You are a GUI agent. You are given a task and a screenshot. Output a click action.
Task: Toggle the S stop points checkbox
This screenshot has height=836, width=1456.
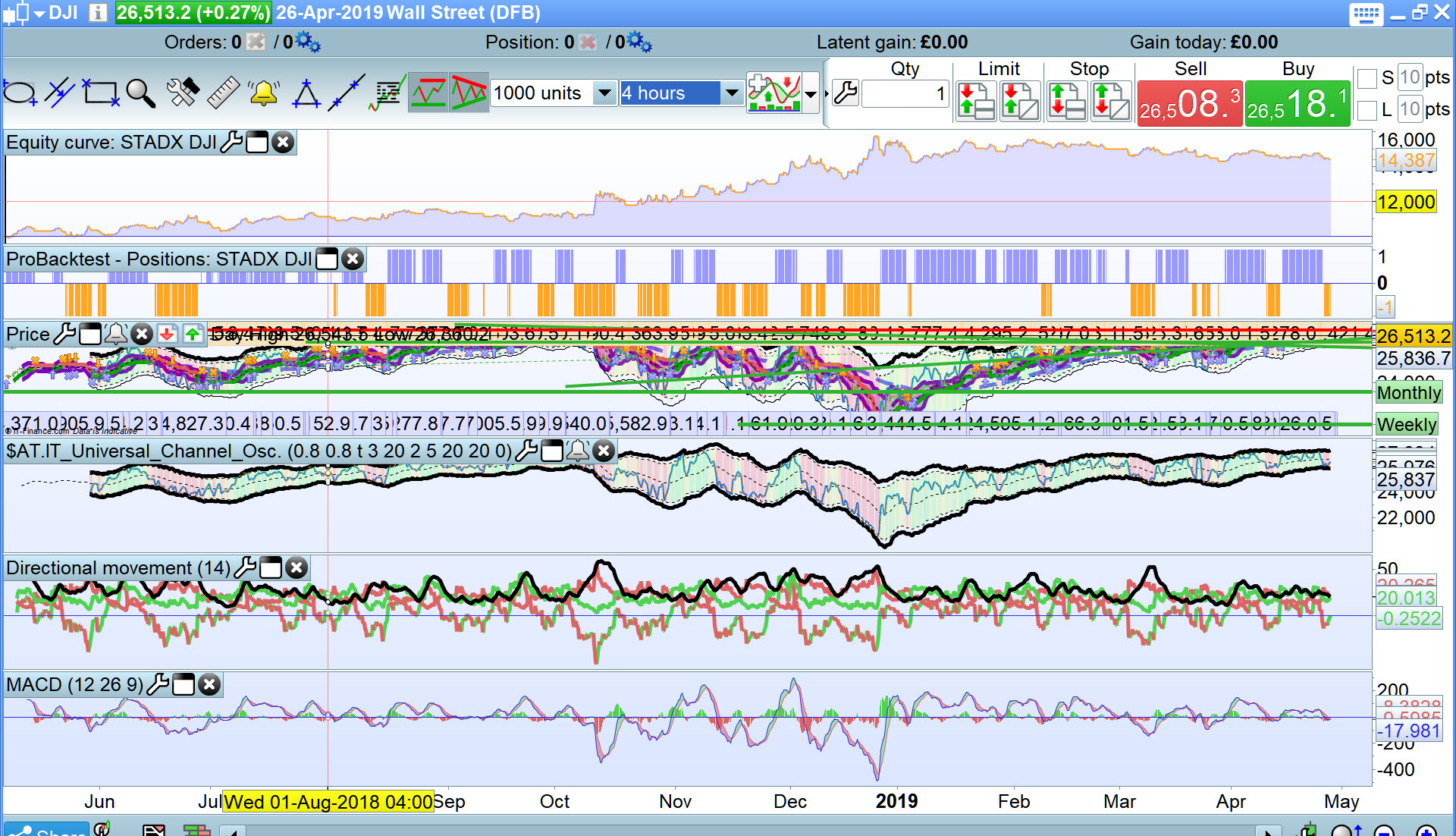point(1367,78)
